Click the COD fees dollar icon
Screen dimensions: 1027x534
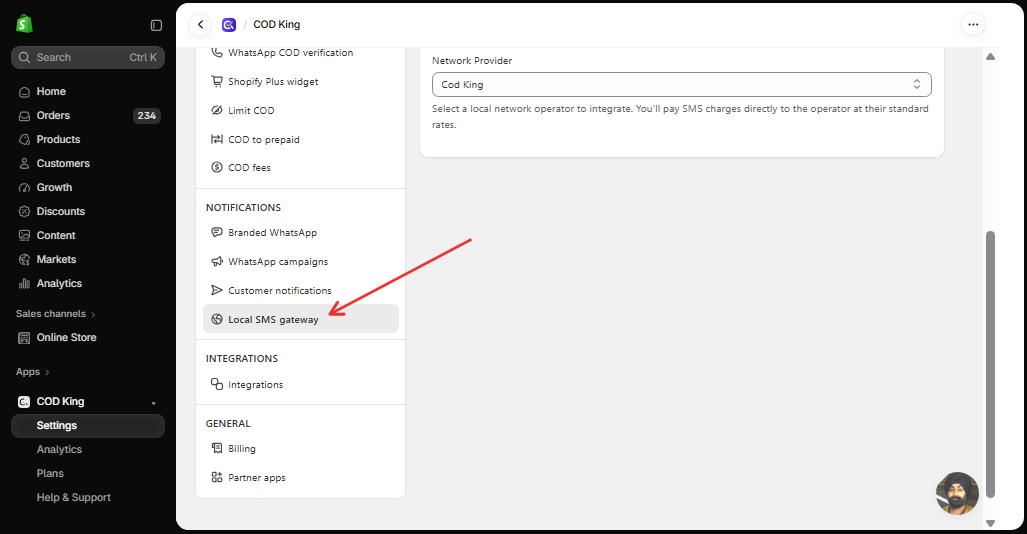217,167
